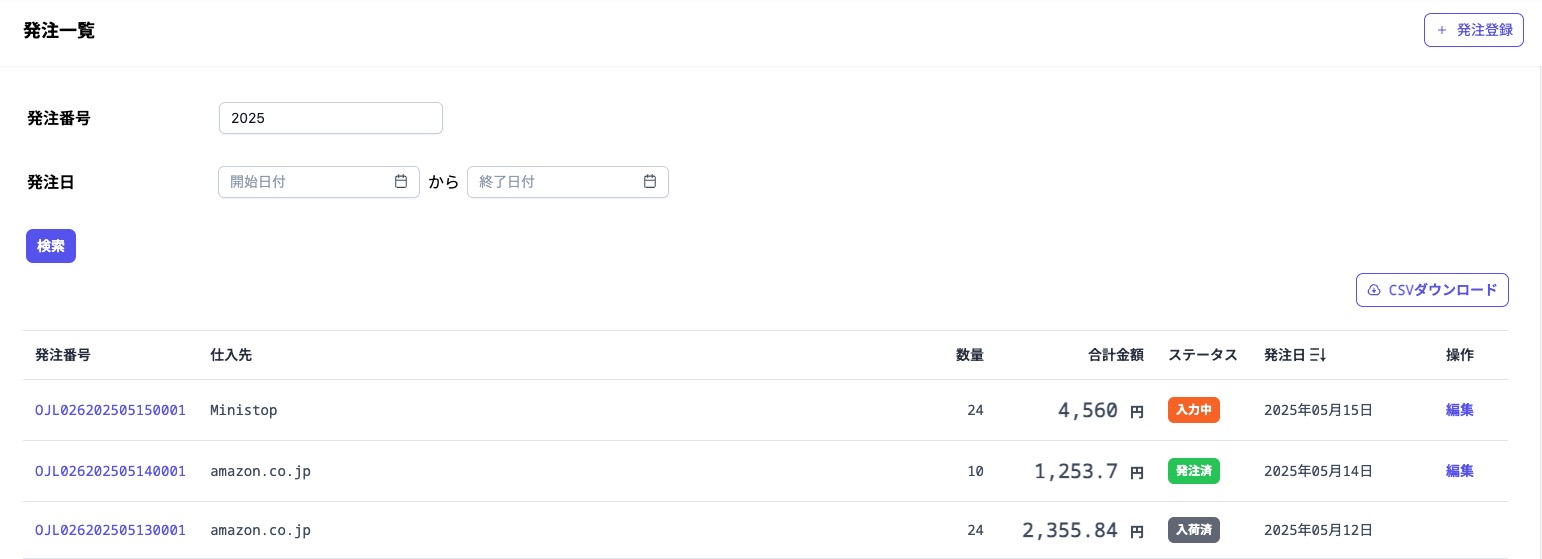Click the plus icon on 発注登録 button
This screenshot has width=1542, height=559.
[1441, 30]
